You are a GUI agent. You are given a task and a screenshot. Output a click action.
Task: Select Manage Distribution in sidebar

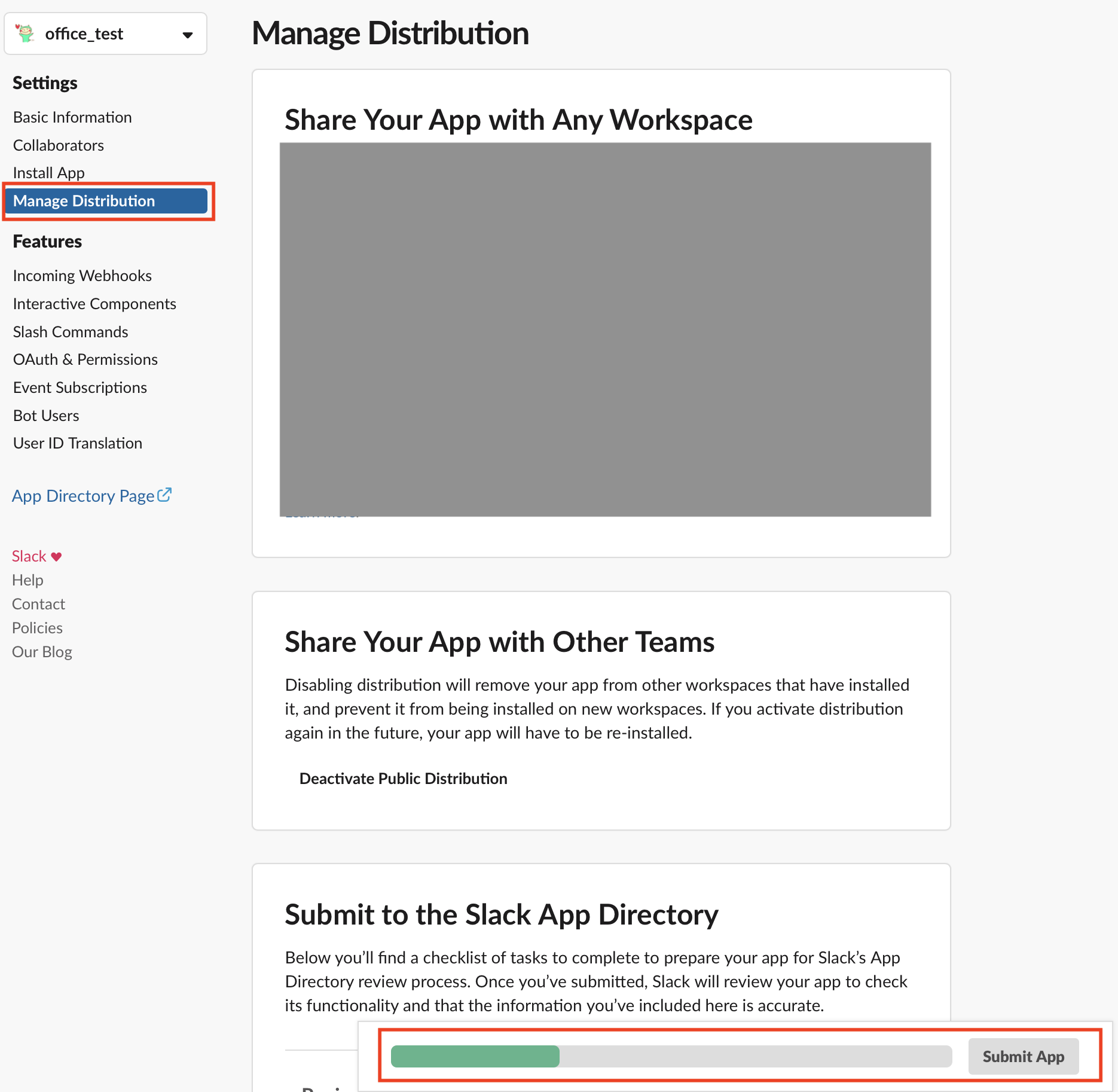106,201
